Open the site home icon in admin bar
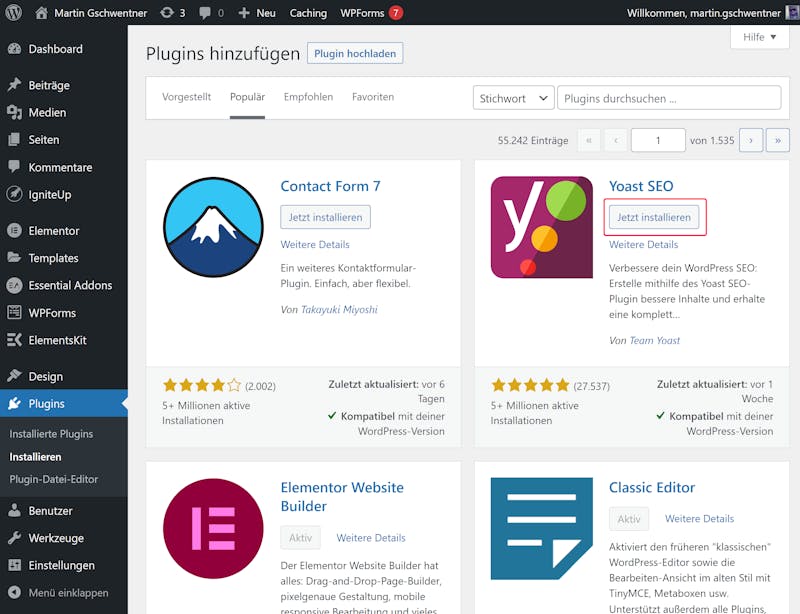800x614 pixels. [x=41, y=13]
